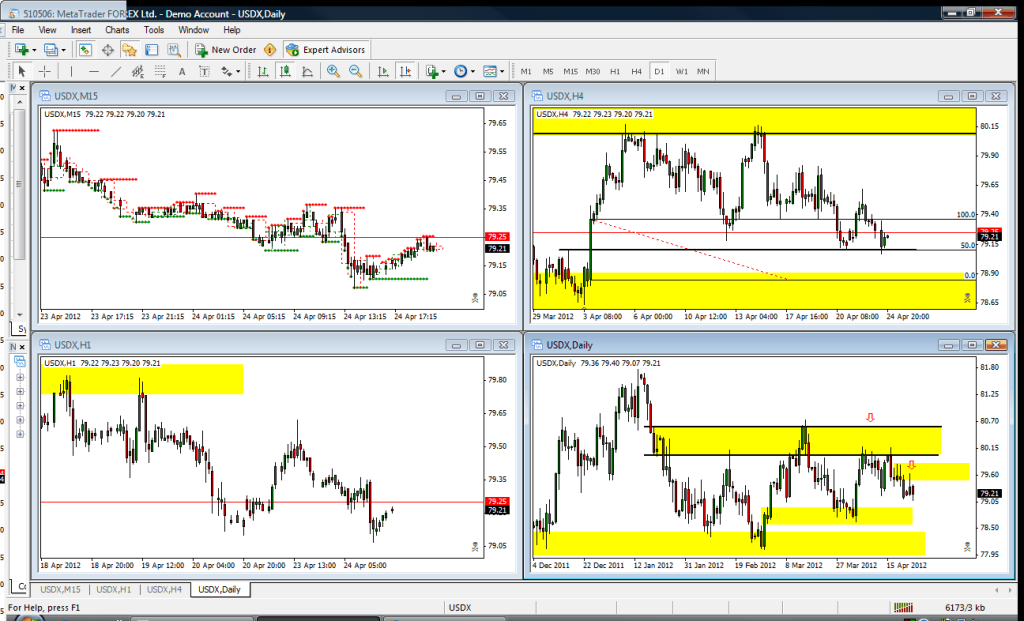Toggle the Terminal panel icon

coord(152,50)
